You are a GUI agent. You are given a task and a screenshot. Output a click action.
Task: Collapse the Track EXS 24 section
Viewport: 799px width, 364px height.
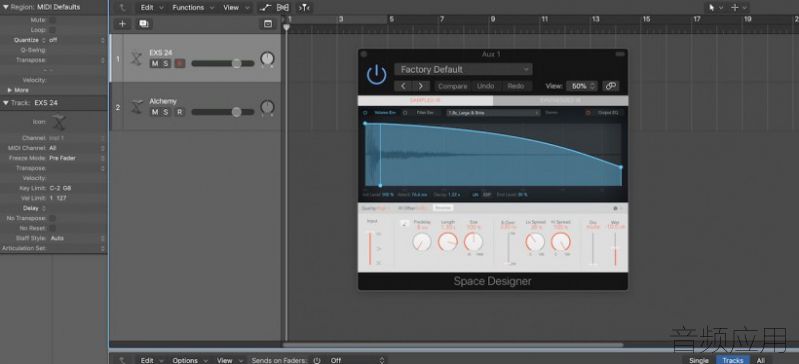(x=6, y=103)
